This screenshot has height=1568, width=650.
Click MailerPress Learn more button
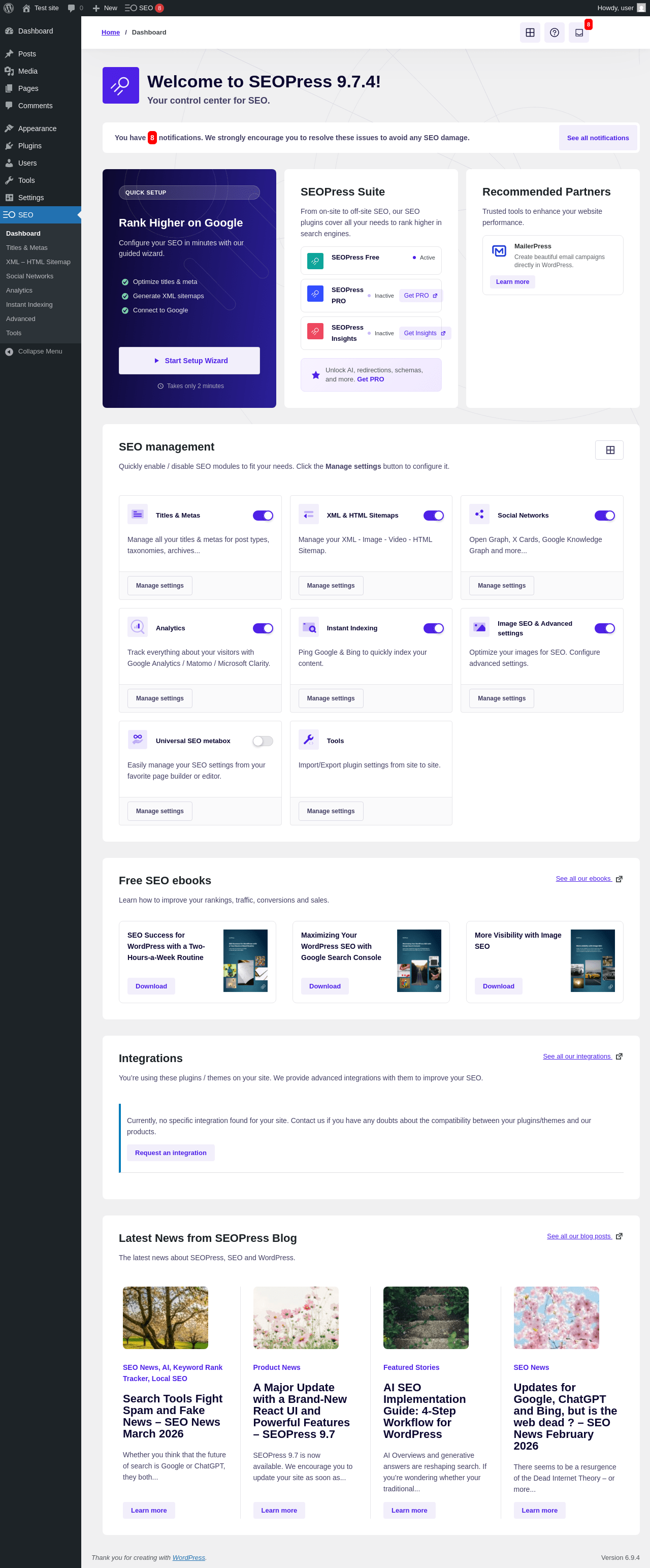(512, 282)
